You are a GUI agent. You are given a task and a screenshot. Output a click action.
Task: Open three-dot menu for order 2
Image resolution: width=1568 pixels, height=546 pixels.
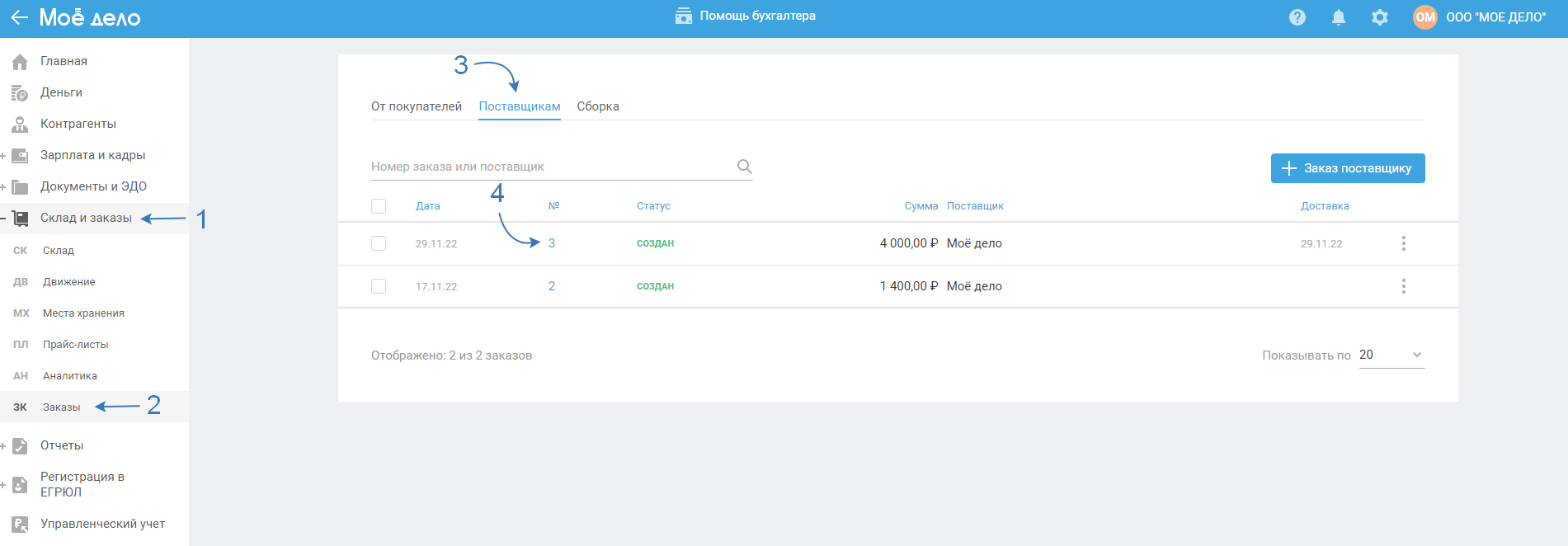(1403, 286)
